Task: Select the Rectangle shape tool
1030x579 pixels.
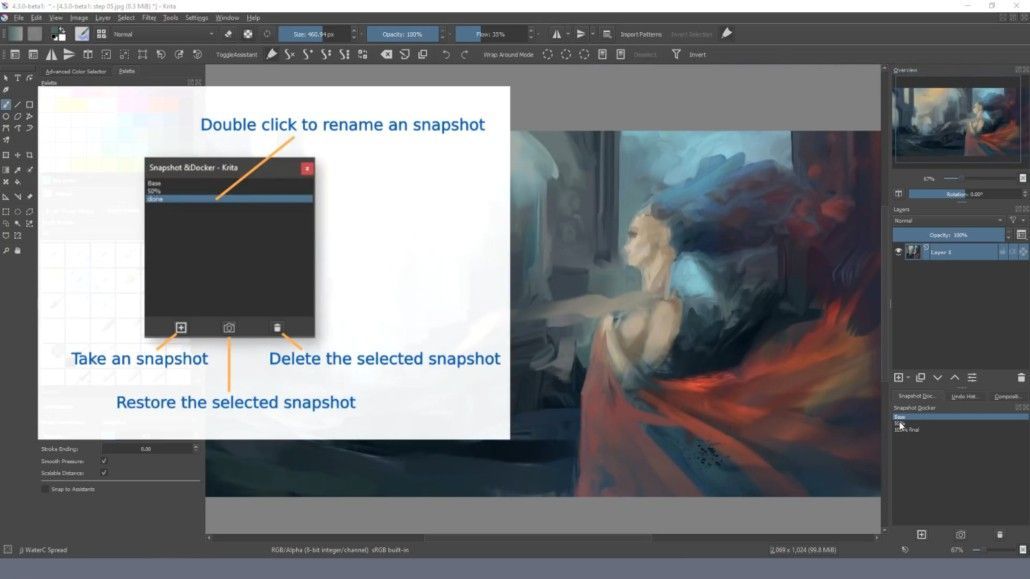Action: (x=30, y=104)
